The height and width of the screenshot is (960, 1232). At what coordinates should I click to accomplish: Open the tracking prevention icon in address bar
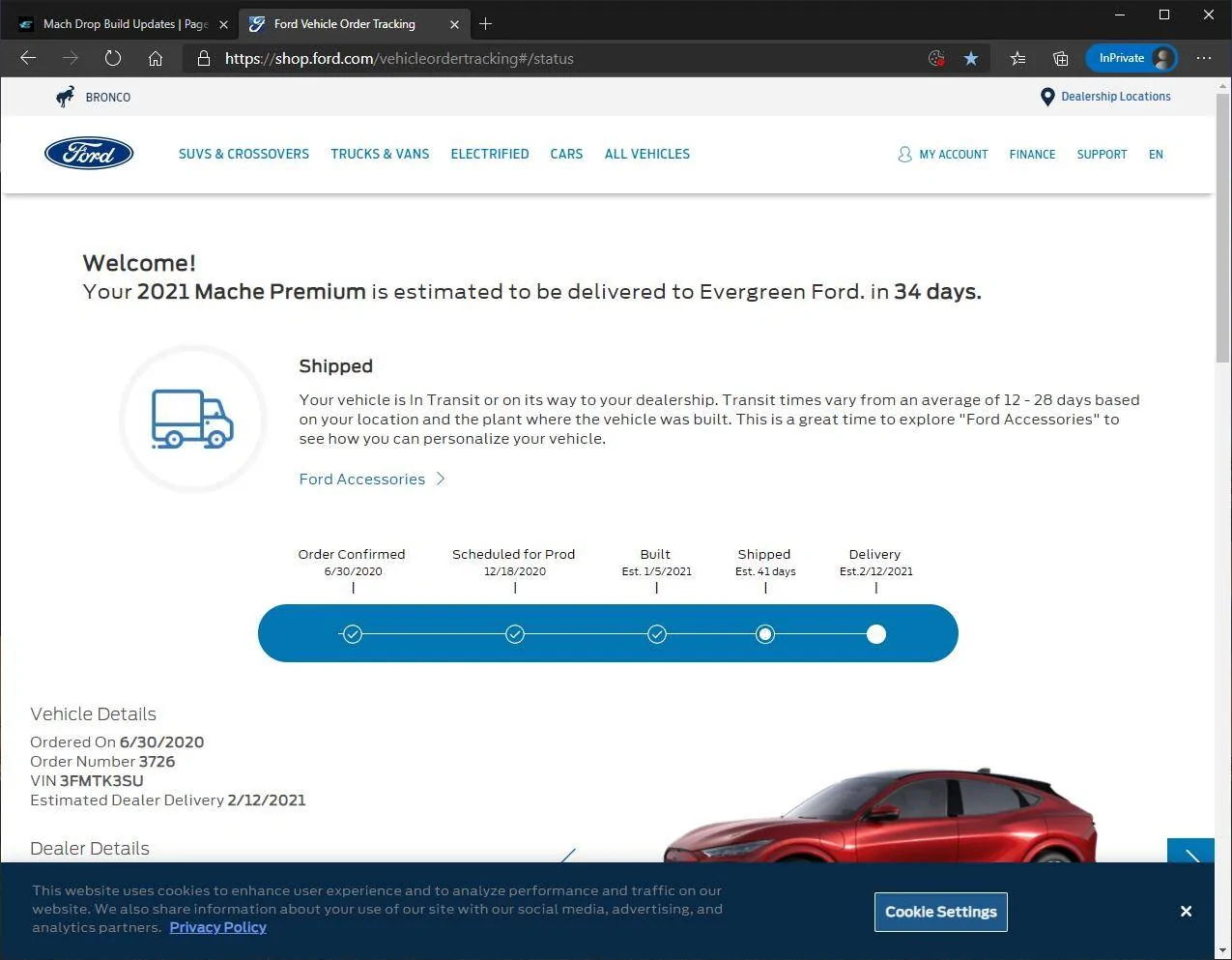coord(935,58)
